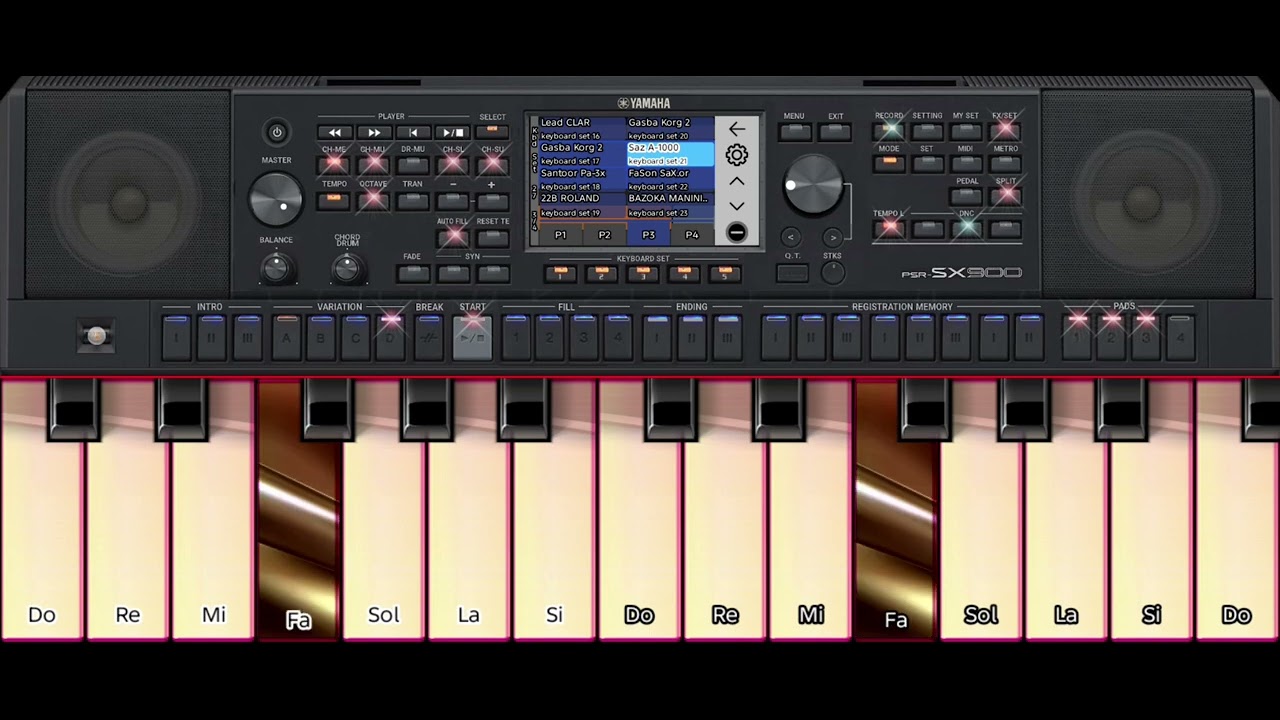The width and height of the screenshot is (1280, 720).
Task: Select the FaSon SaX.or keyboard set
Action: click(x=670, y=180)
